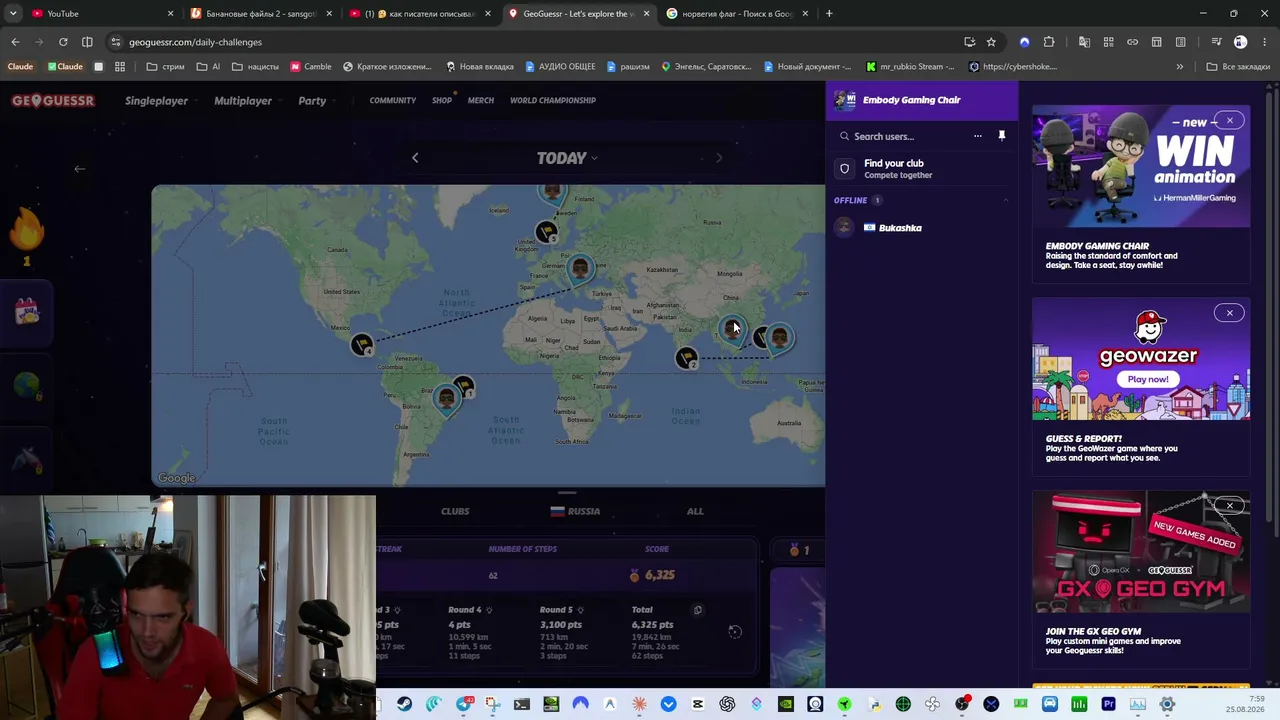Launch Premiere Pro from the taskbar
1280x720 pixels.
tap(1108, 704)
